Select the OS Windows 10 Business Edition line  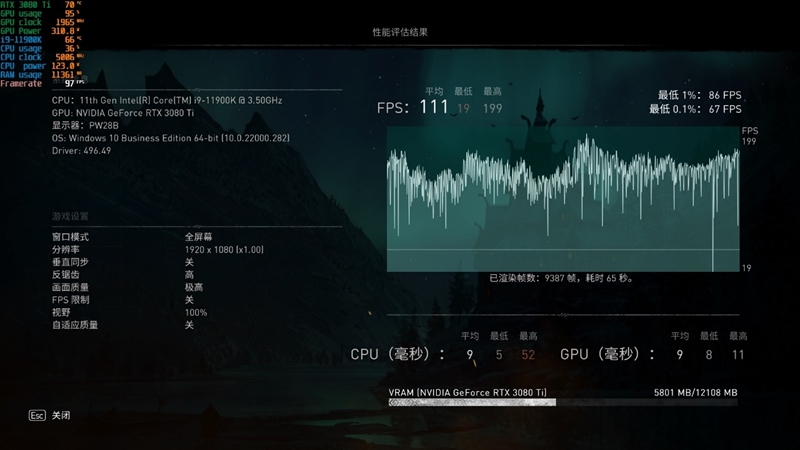170,138
